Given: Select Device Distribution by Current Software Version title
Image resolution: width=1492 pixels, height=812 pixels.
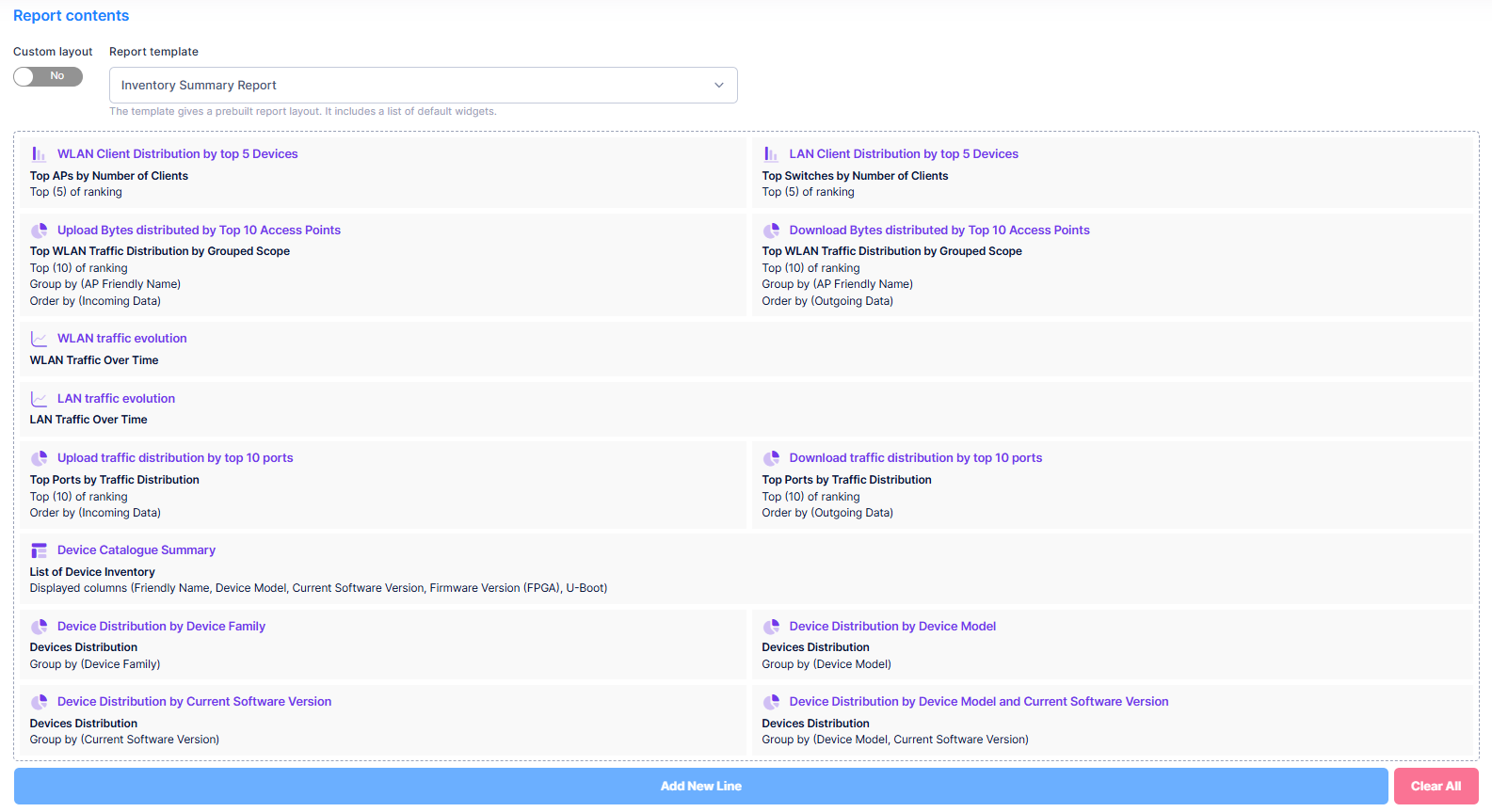Looking at the screenshot, I should click(x=194, y=702).
